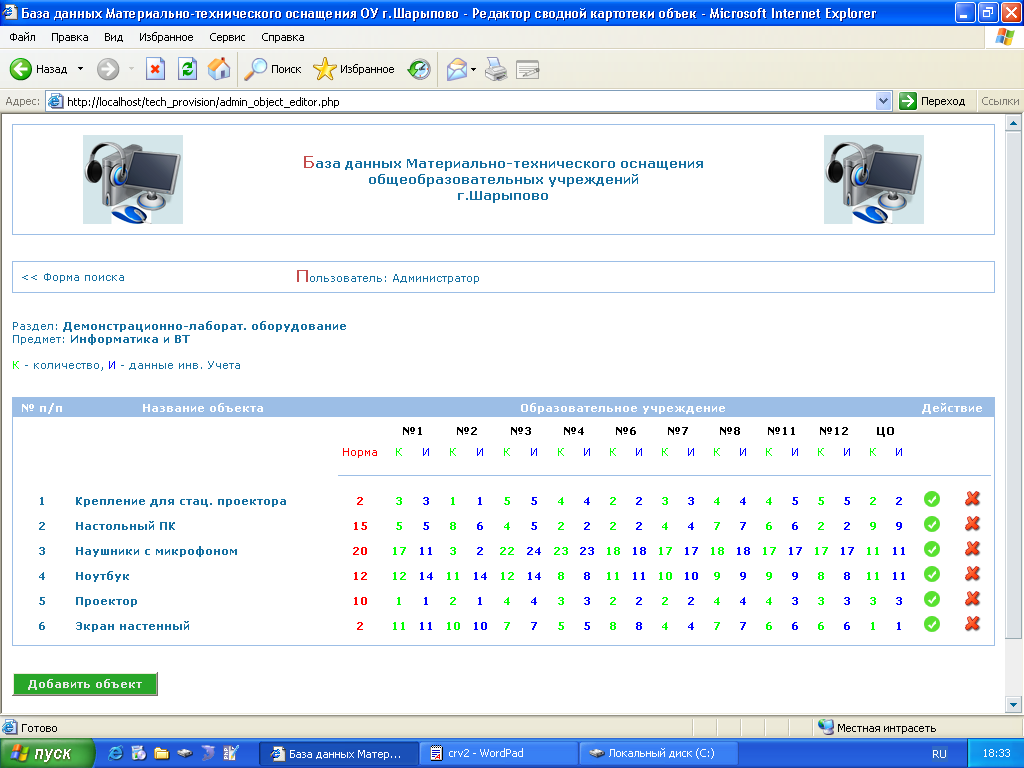Click red delete cross for Проектор row
The image size is (1024, 768).
pos(972,599)
